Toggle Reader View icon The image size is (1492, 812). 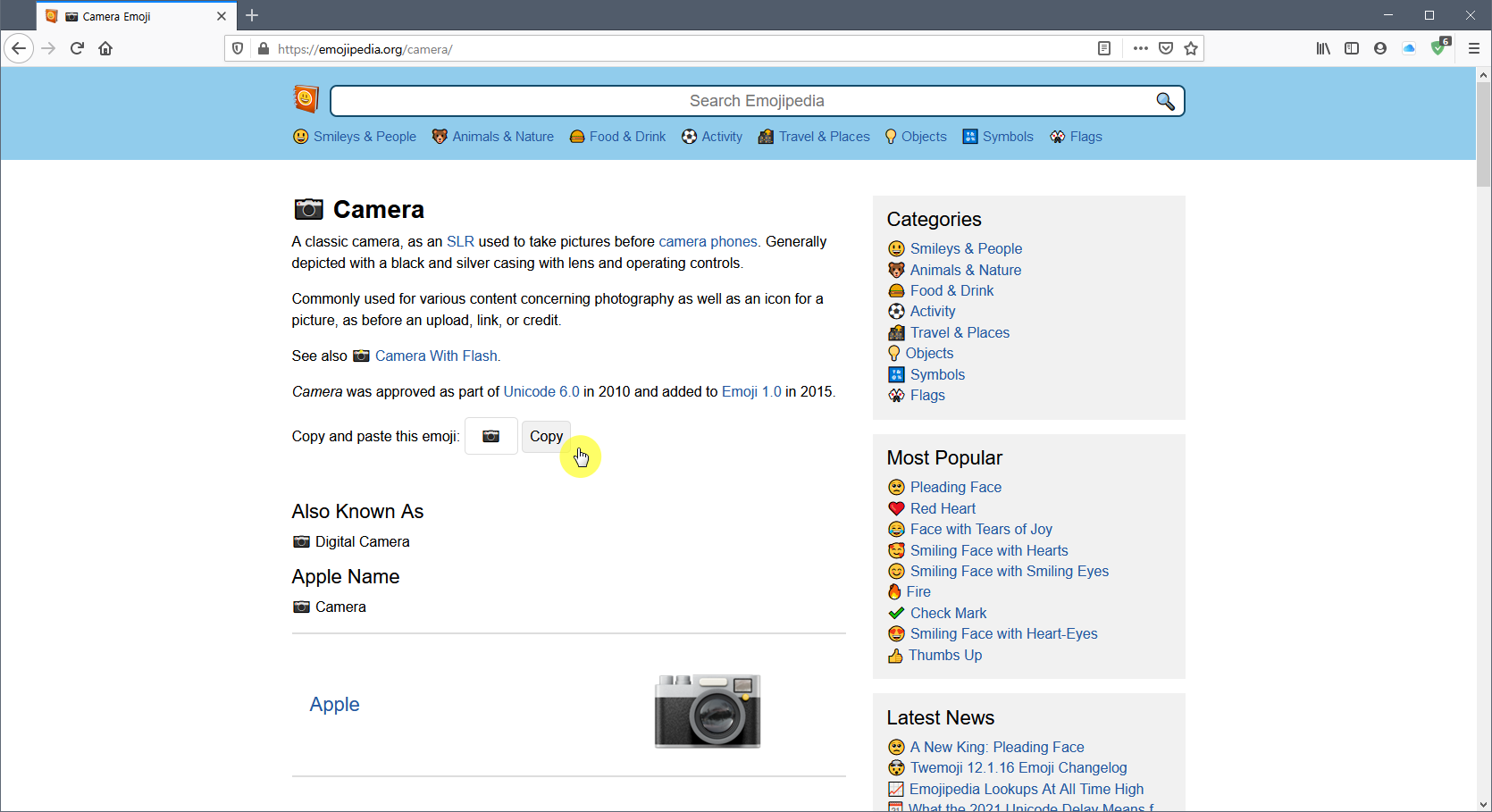pyautogui.click(x=1104, y=48)
